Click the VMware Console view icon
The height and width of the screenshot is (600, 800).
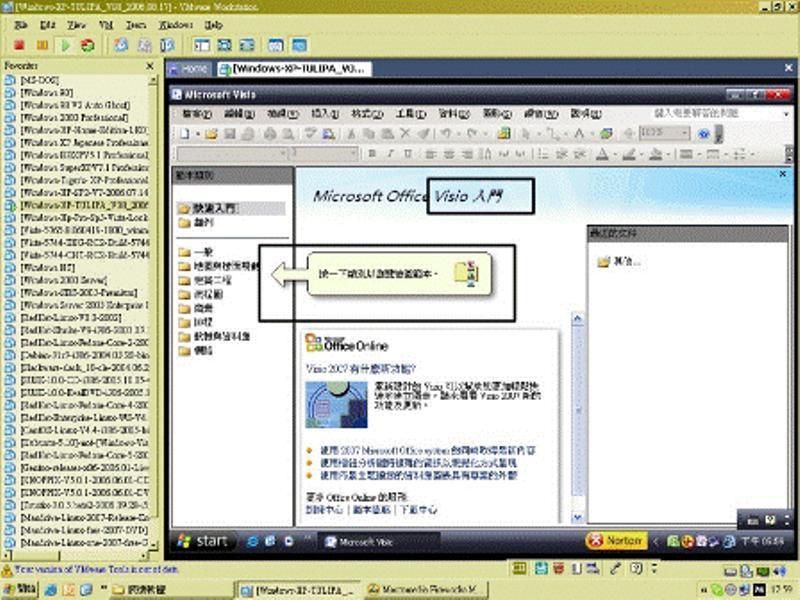(x=299, y=45)
